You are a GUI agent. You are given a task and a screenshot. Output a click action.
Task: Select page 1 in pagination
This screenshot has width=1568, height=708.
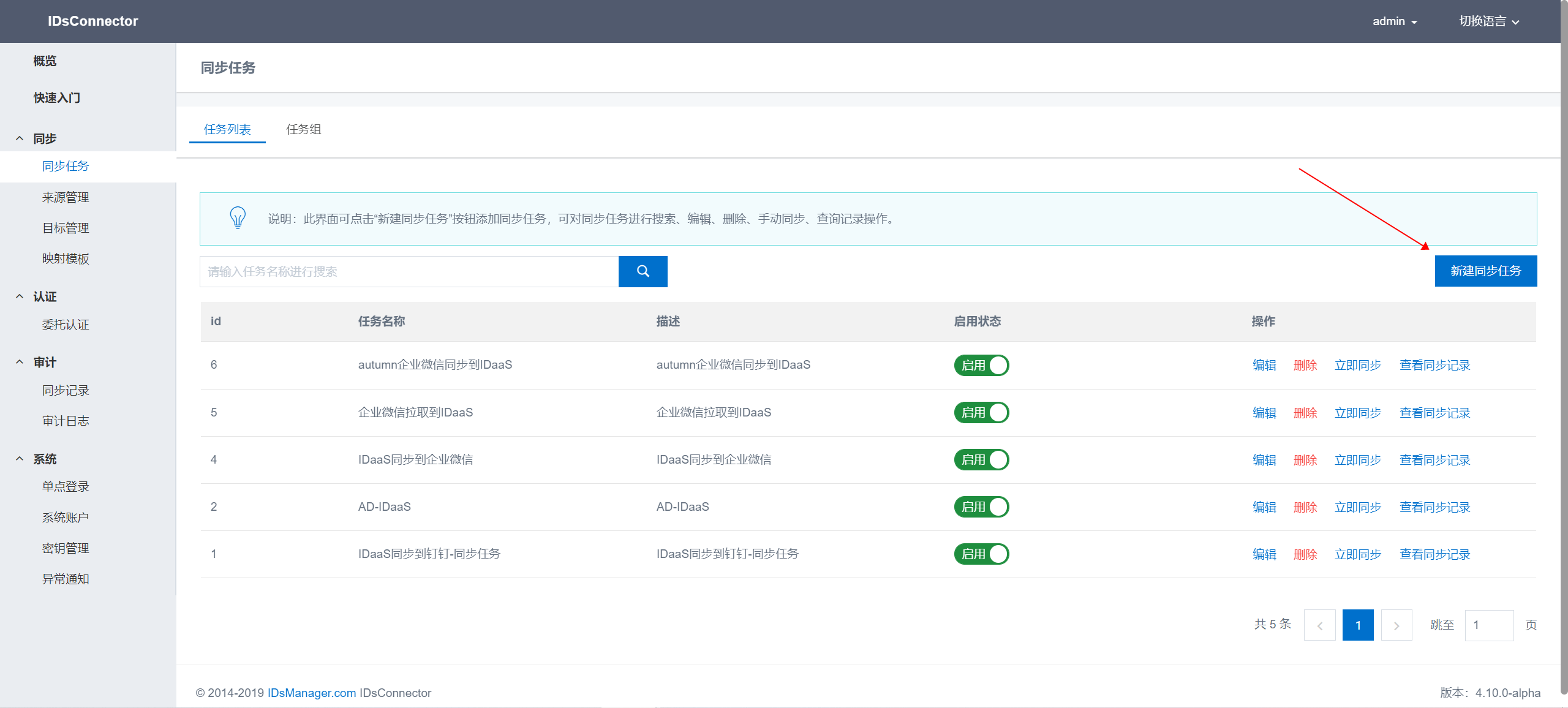[x=1358, y=625]
